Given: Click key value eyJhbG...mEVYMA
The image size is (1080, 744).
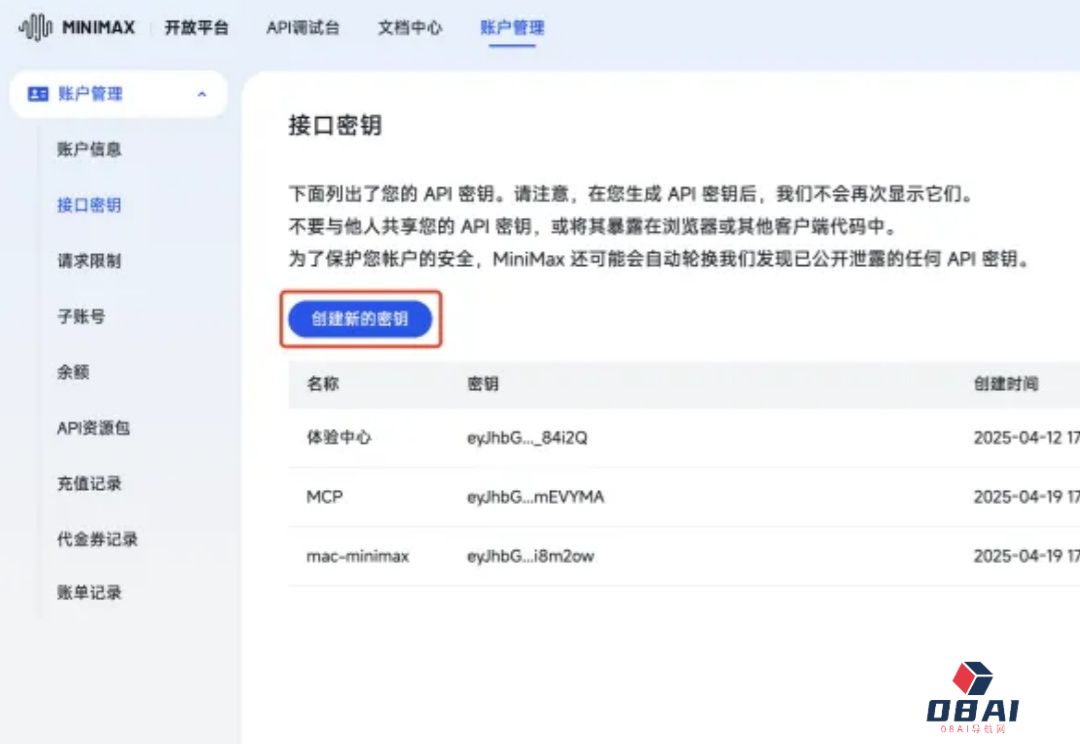Looking at the screenshot, I should coord(535,497).
